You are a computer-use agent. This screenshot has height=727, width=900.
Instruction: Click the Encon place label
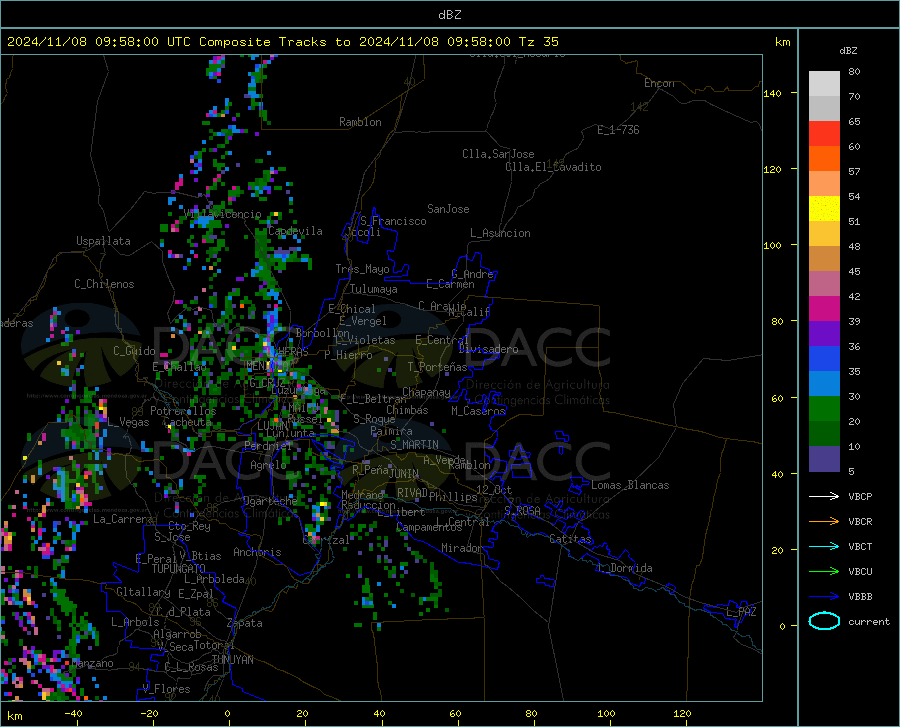coord(659,83)
